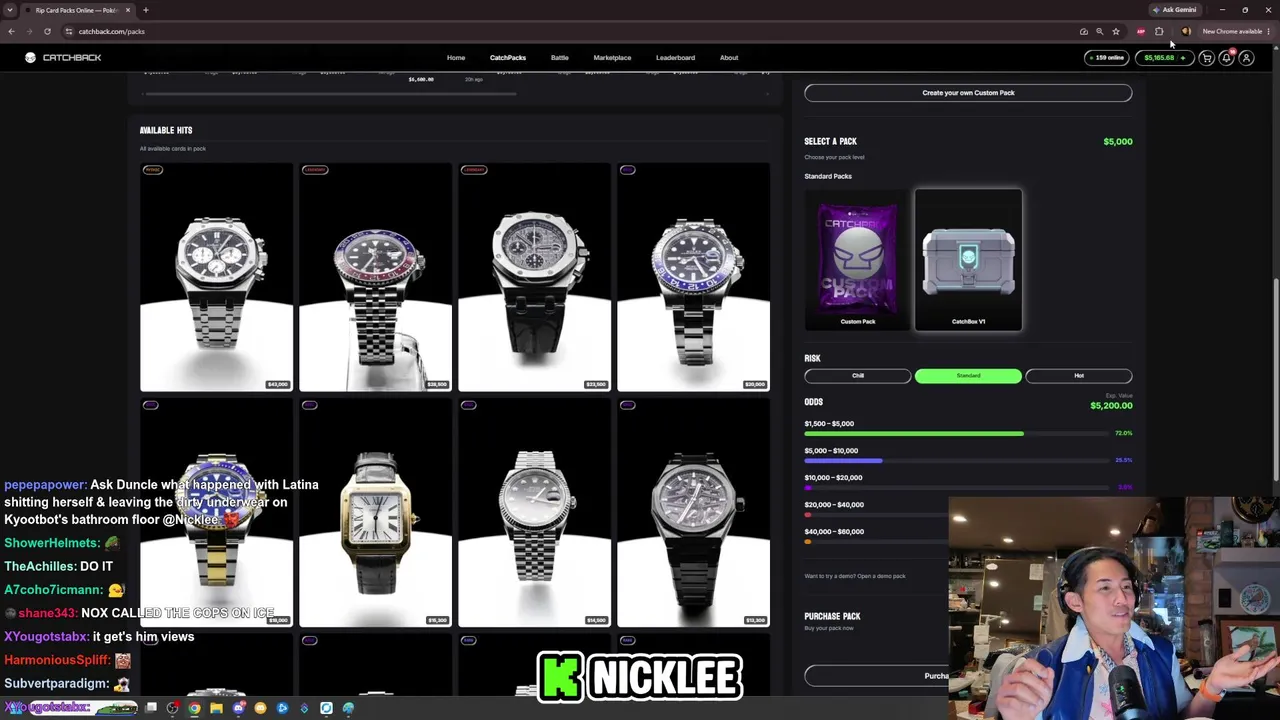Select the CatchBox V1 pack
The height and width of the screenshot is (720, 1280).
(968, 260)
